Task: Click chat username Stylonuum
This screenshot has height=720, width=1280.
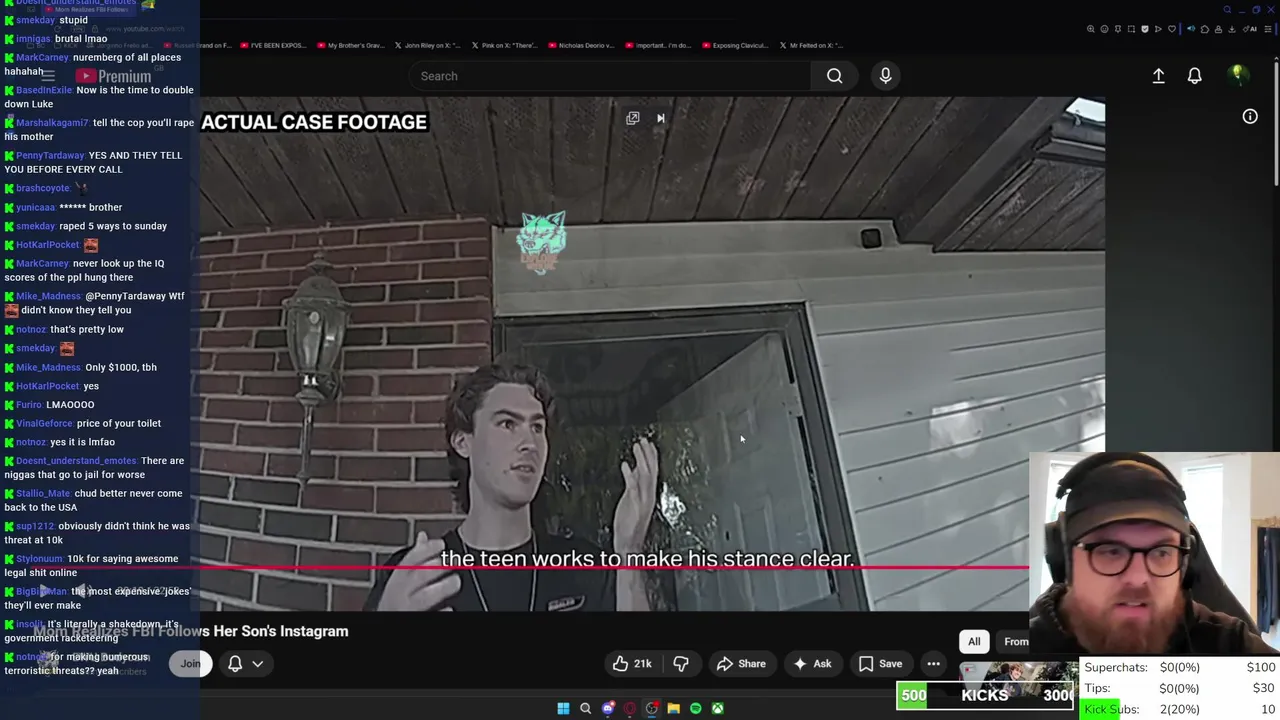Action: pos(39,559)
